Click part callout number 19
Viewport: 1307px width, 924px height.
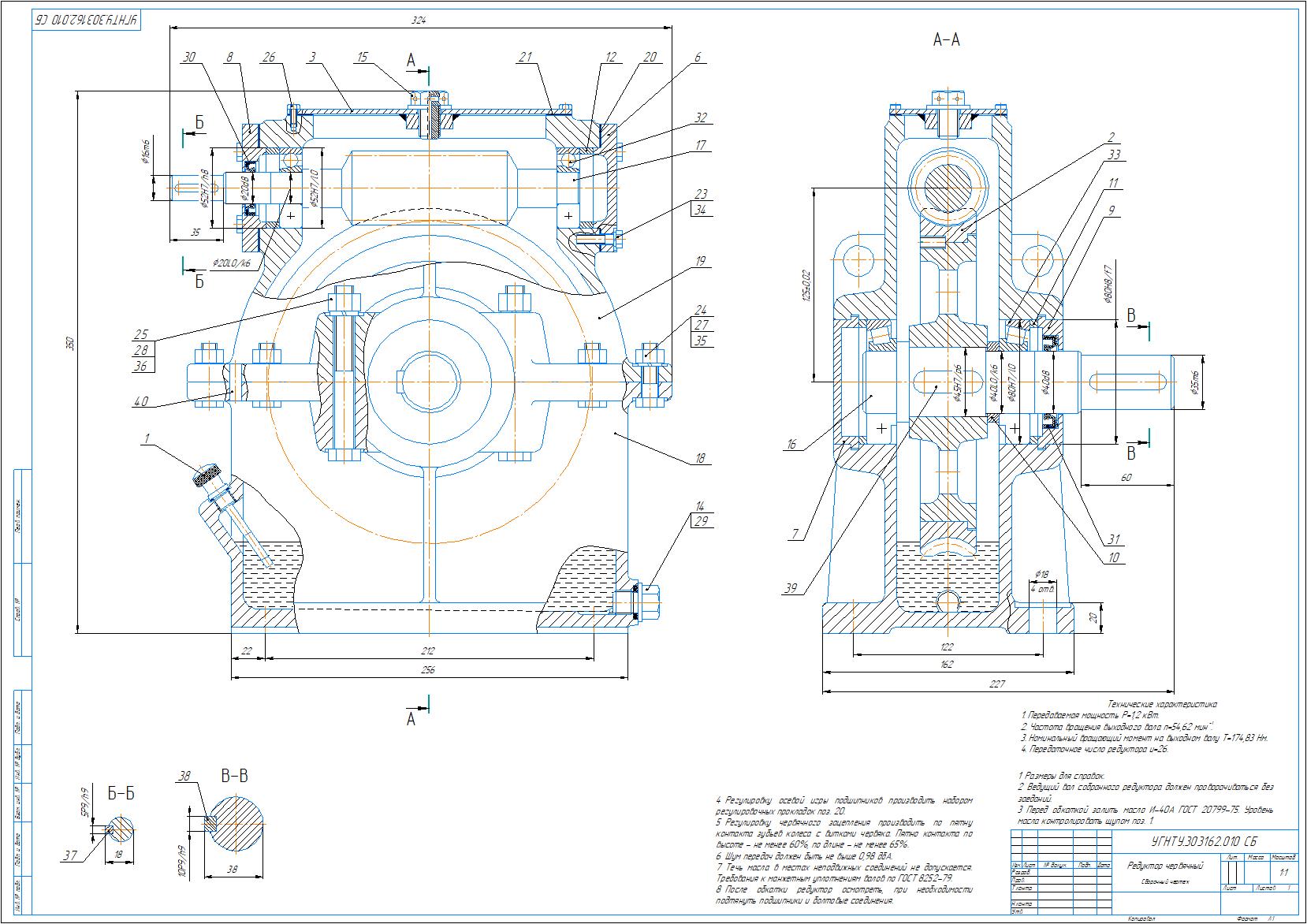(700, 260)
